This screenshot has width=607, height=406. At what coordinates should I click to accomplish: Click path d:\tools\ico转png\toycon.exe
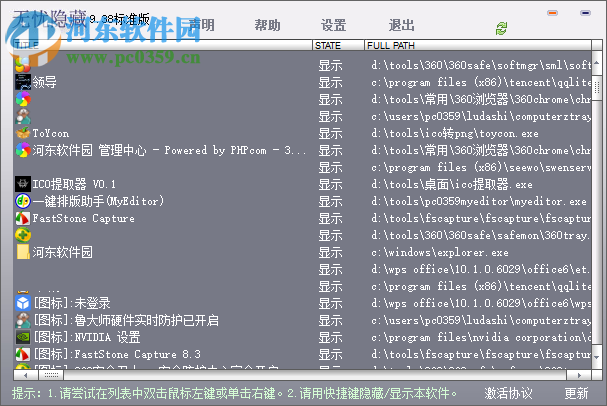point(455,134)
